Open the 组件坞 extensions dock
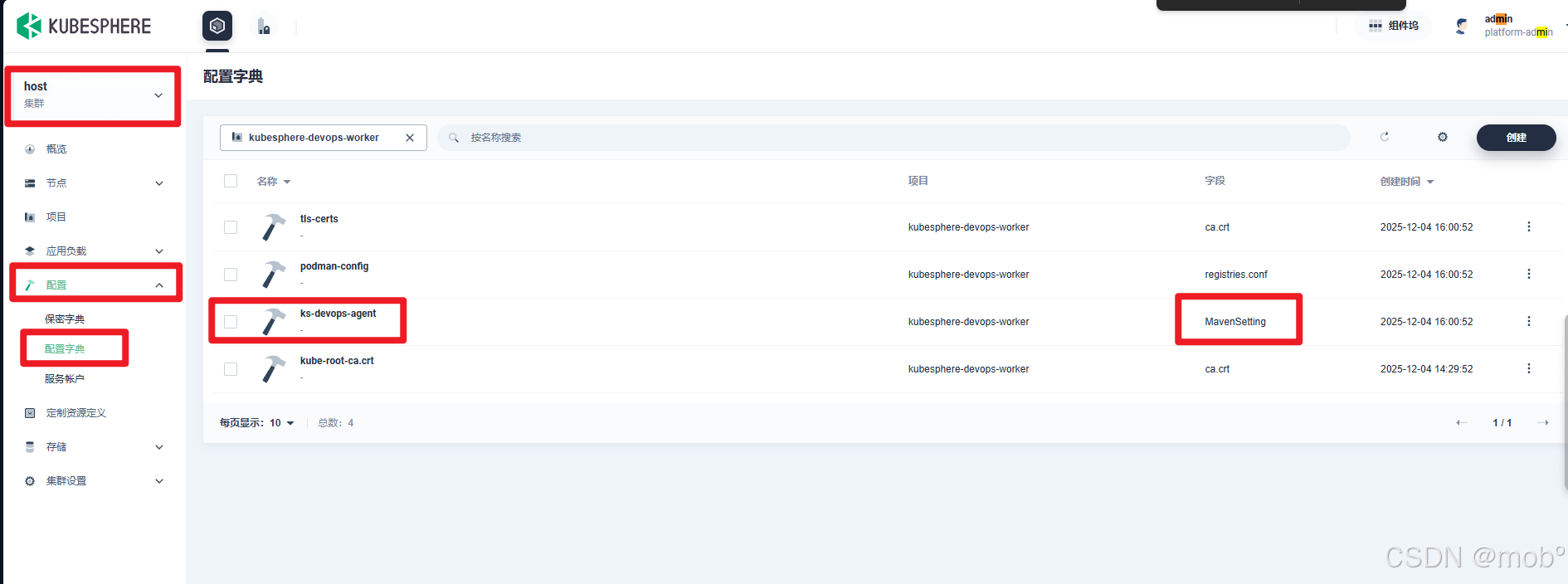 (1393, 26)
